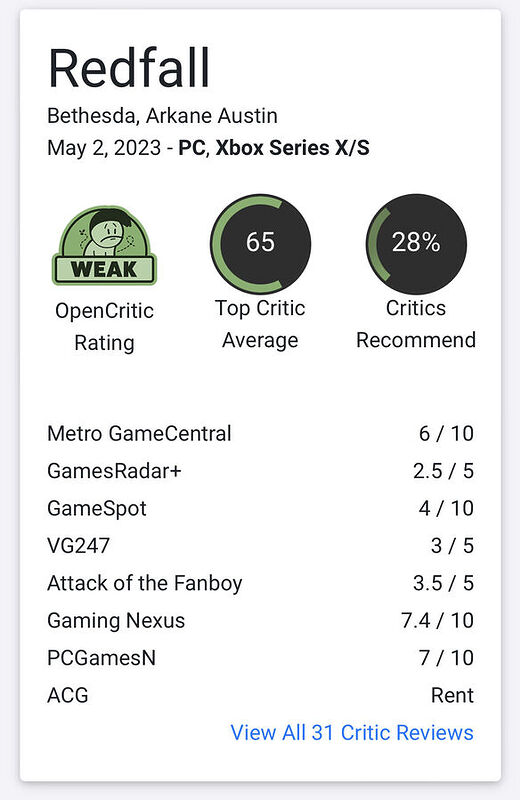Click the 65 Top Critic Average circle
Screen dimensions: 520x800
click(260, 243)
